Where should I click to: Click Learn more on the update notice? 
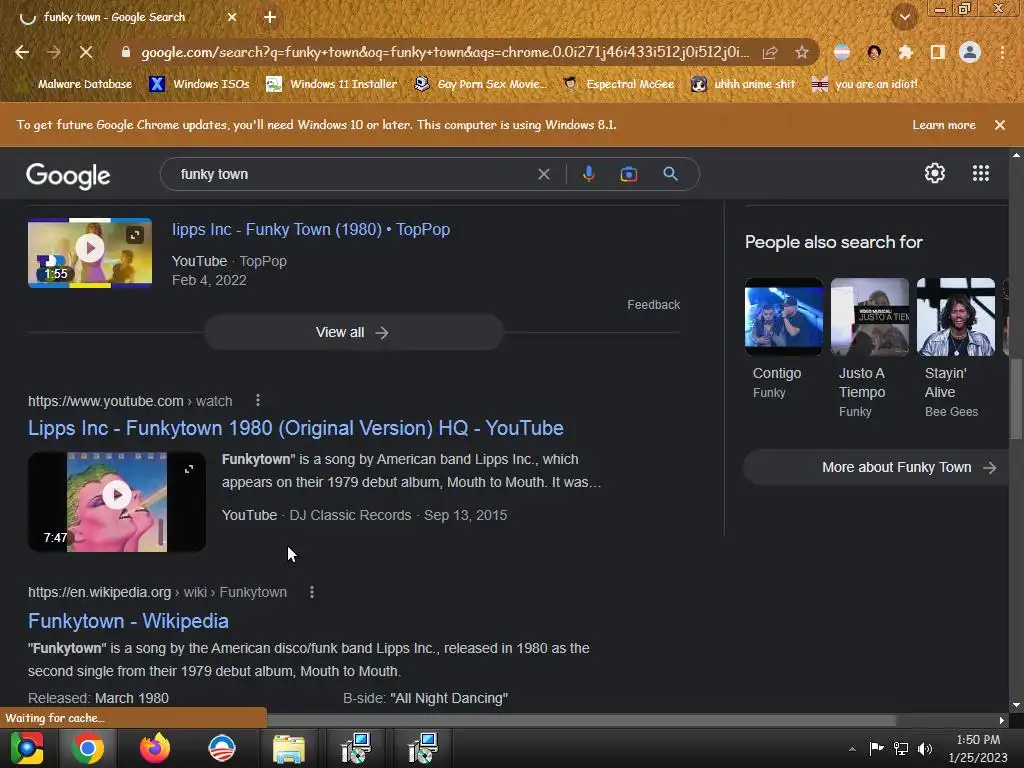tap(944, 125)
